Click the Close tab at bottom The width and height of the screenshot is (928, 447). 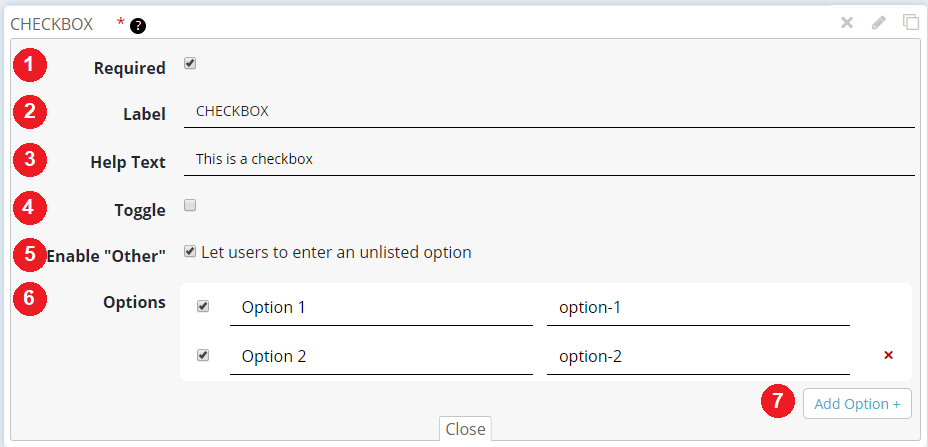click(x=465, y=429)
